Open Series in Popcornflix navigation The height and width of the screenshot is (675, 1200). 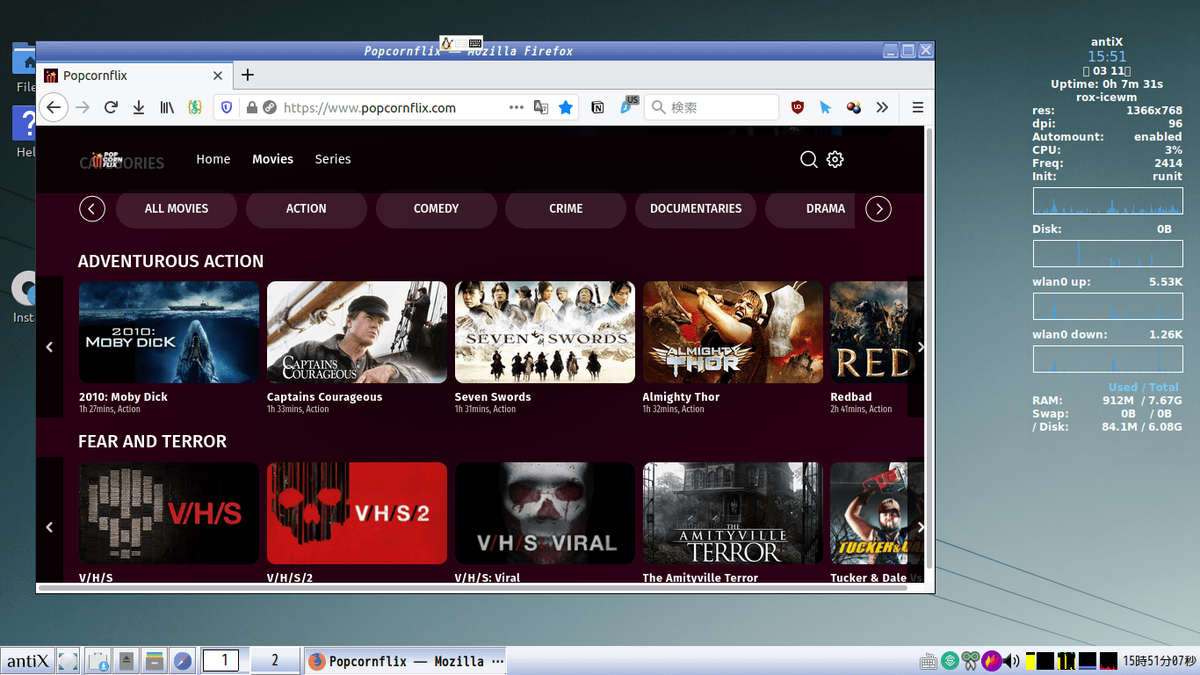(333, 159)
